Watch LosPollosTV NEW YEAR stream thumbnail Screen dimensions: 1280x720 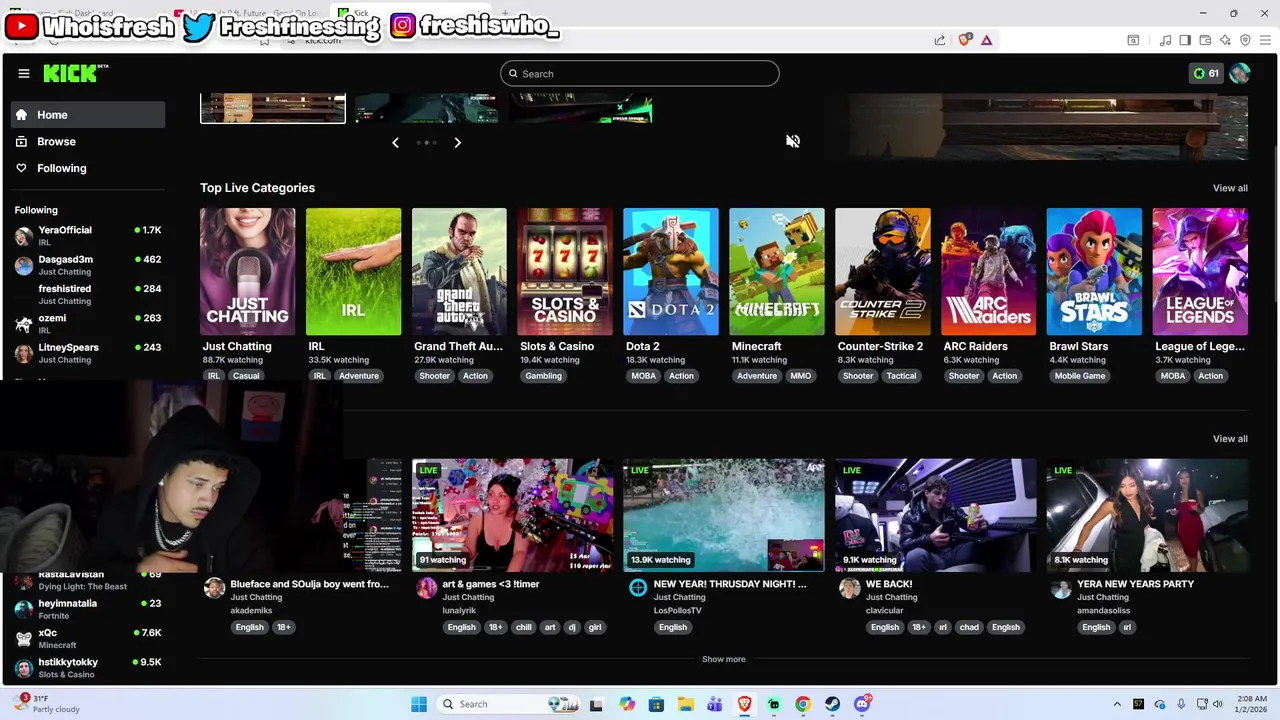click(x=724, y=515)
